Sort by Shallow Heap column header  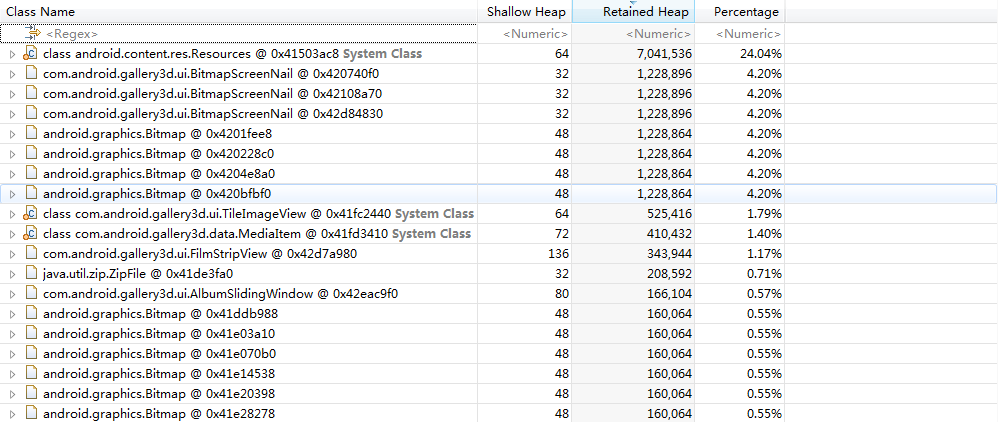(524, 11)
